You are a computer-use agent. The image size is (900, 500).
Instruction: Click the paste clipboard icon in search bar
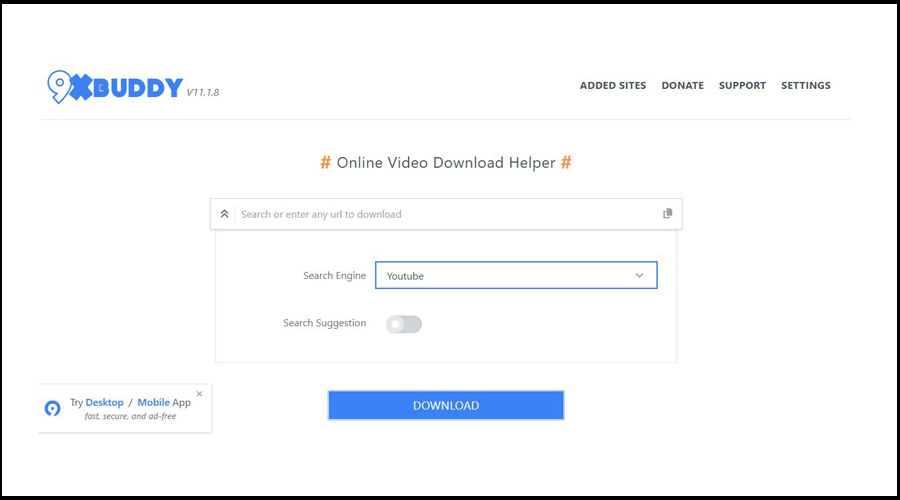tap(668, 214)
